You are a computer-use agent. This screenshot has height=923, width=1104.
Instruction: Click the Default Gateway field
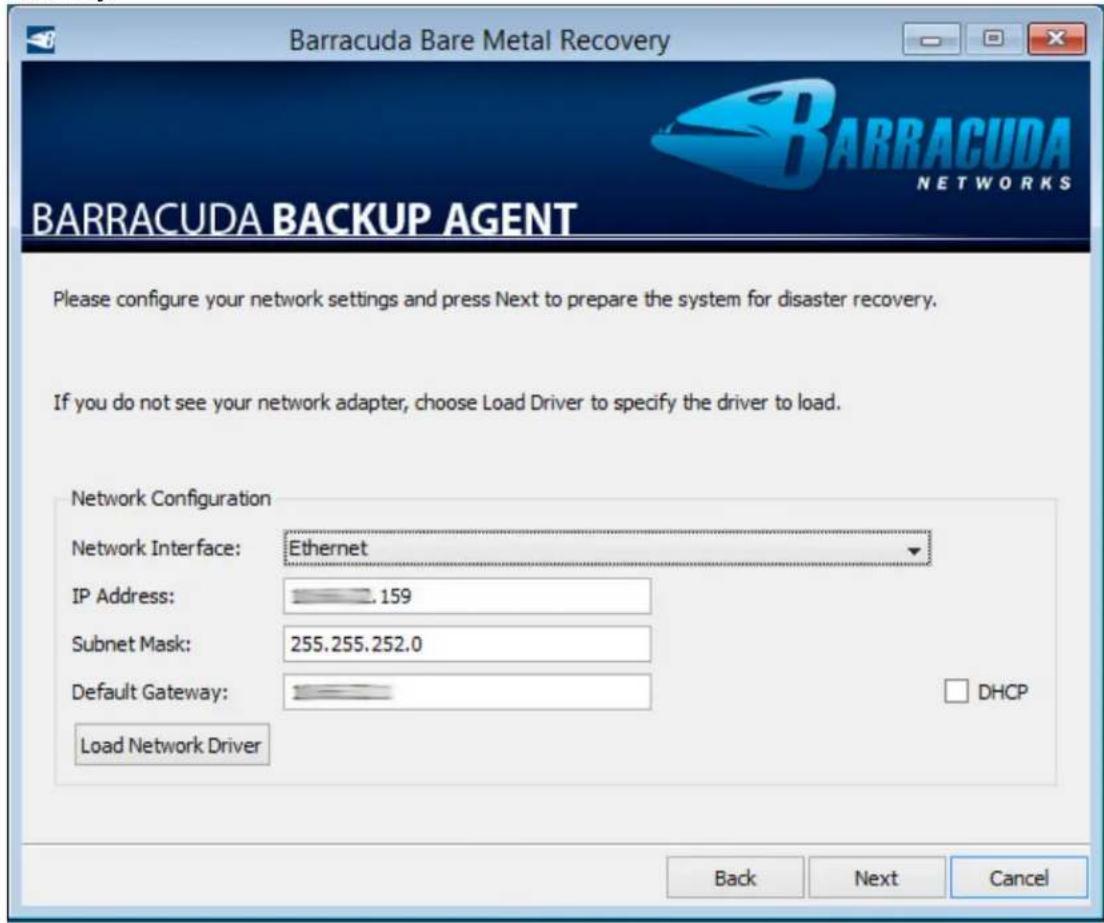pyautogui.click(x=467, y=692)
